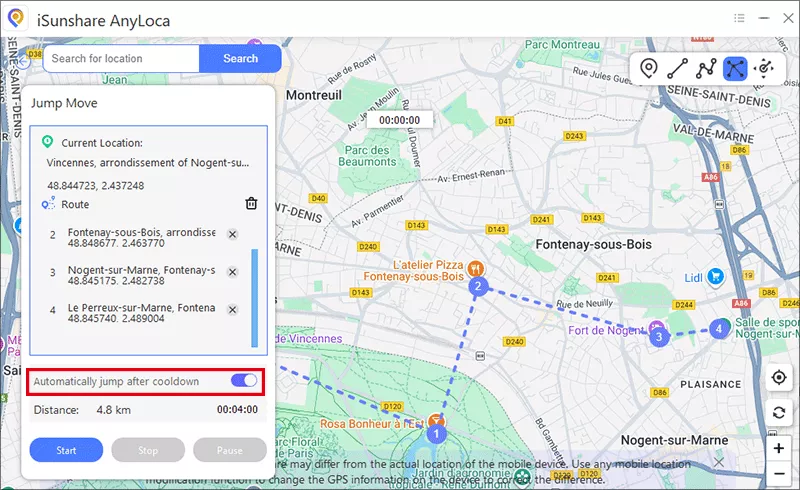
Task: Open the menu list icon in title bar
Action: [x=740, y=17]
